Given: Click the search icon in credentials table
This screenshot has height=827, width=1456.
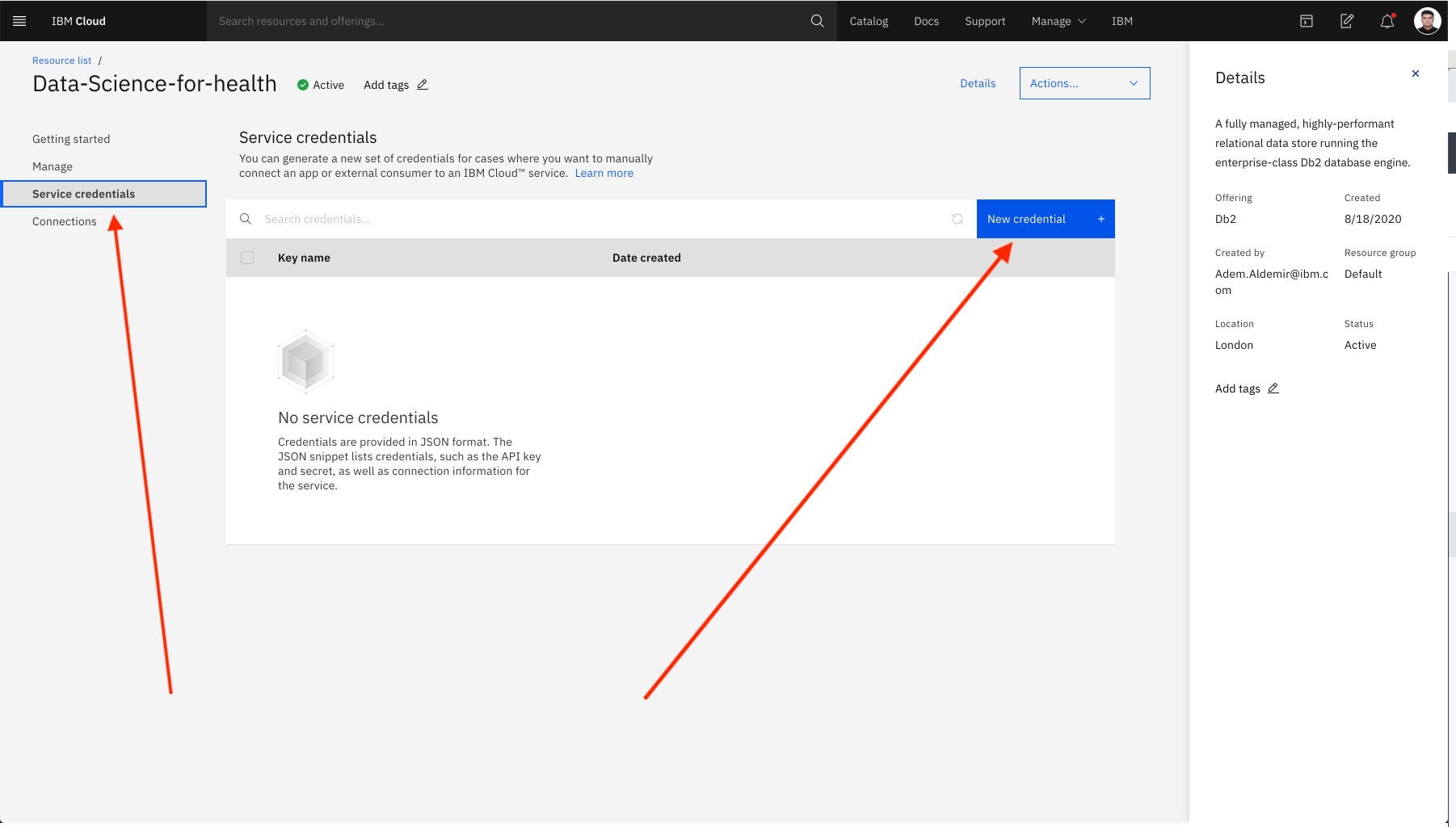Looking at the screenshot, I should point(246,219).
